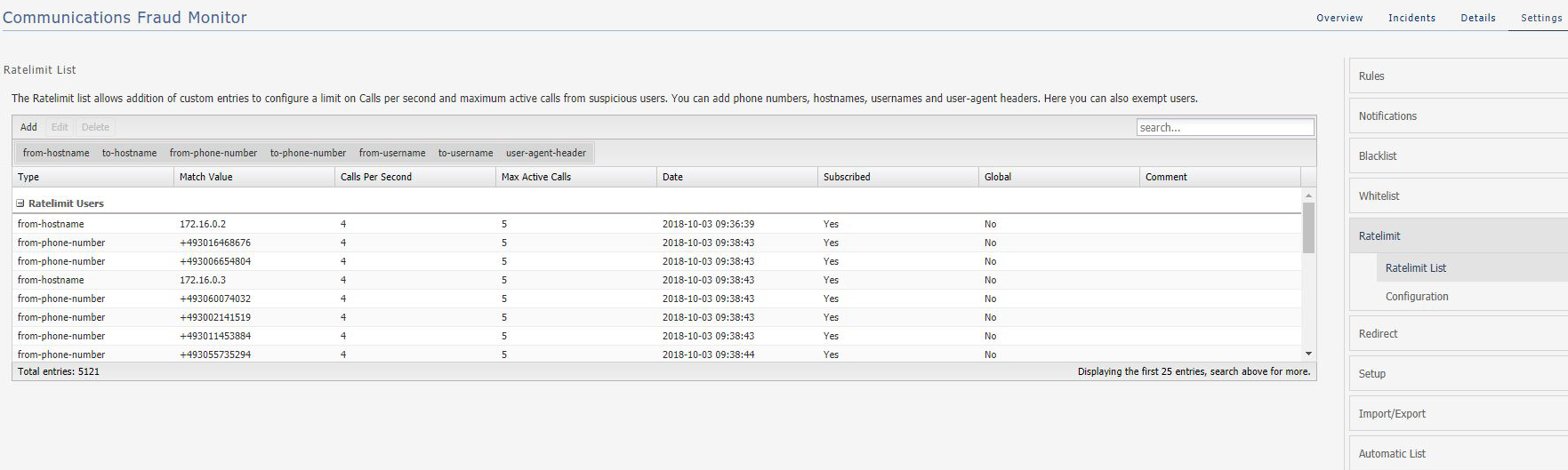Click the Add button in the toolbar

coord(28,127)
